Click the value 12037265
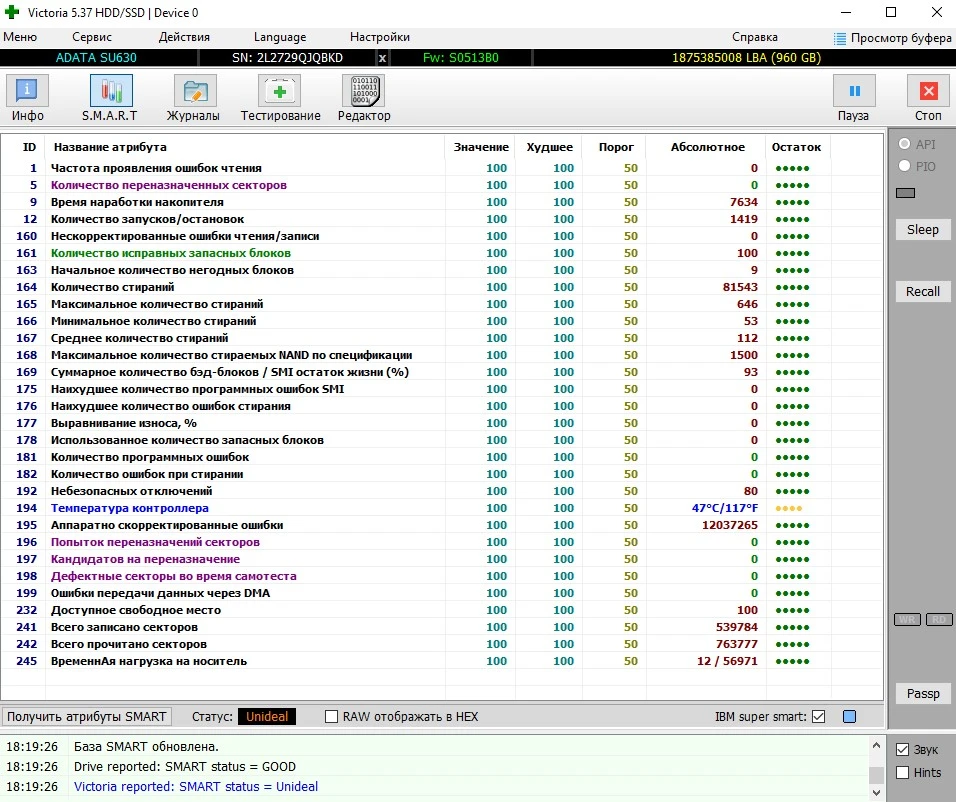Image resolution: width=956 pixels, height=802 pixels. tap(729, 525)
